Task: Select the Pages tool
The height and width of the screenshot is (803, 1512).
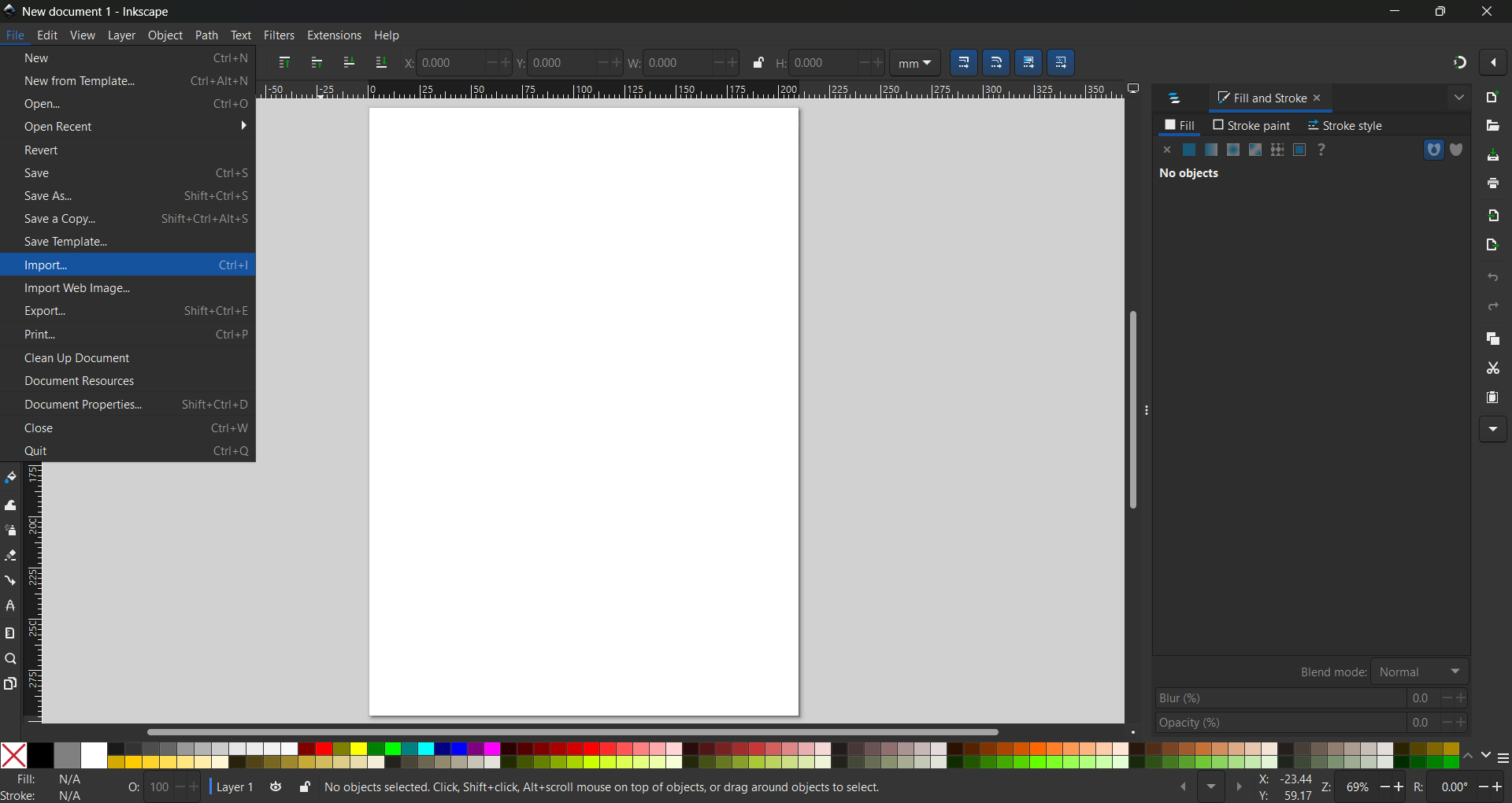Action: coord(10,684)
